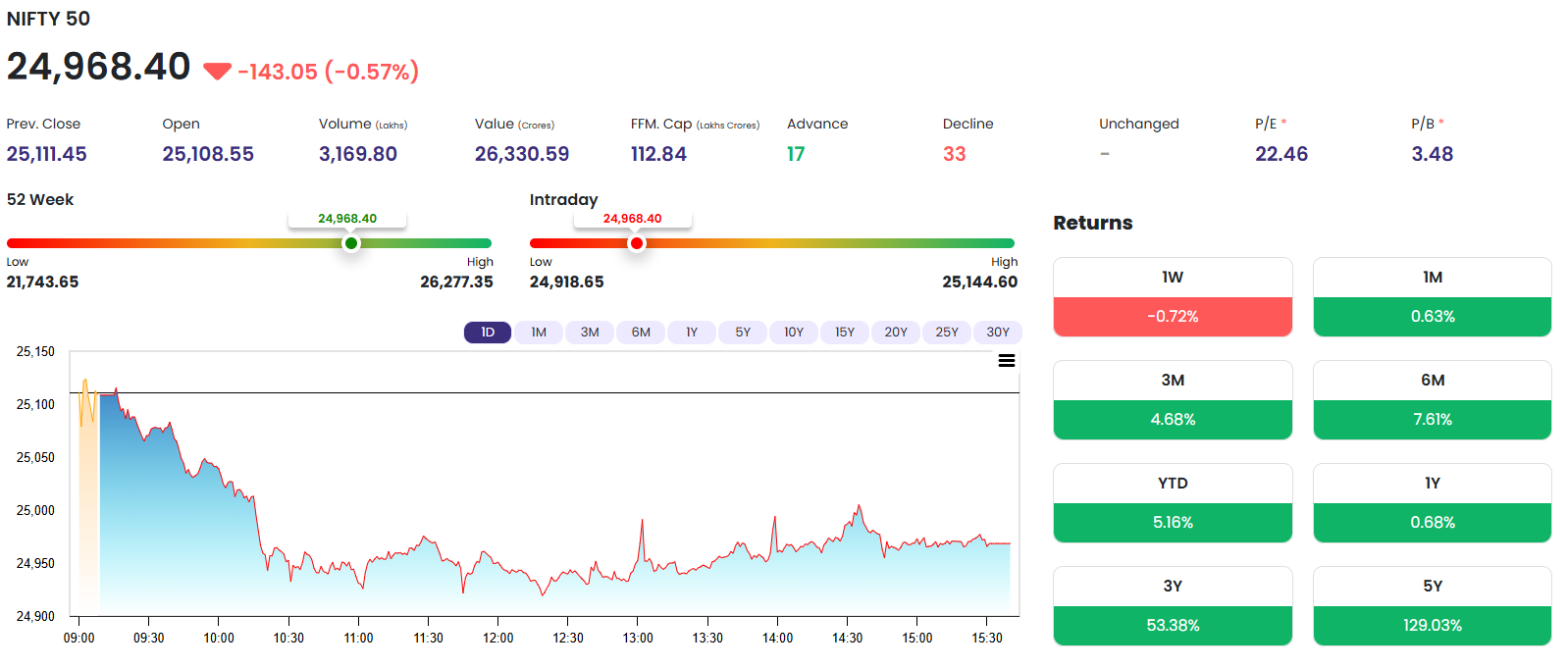Click the 12:00 x-axis time label
Image resolution: width=1568 pixels, height=668 pixels.
pos(498,638)
